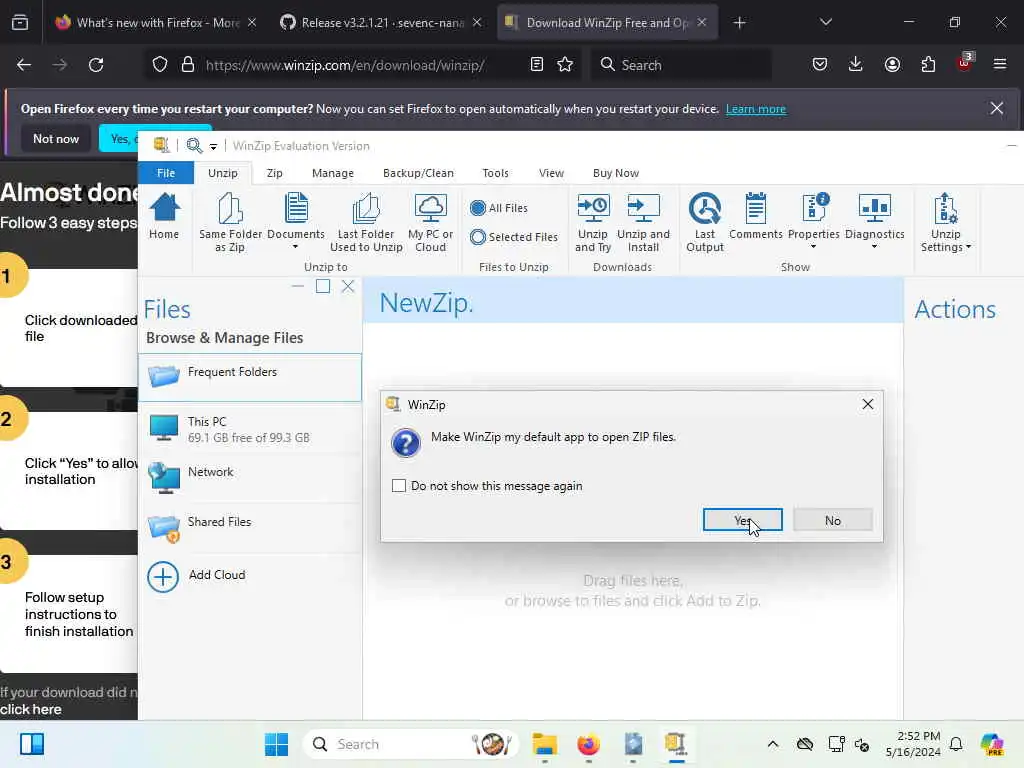Close the WinZip dialog with X
Screen dimensions: 1024x768
click(x=867, y=404)
